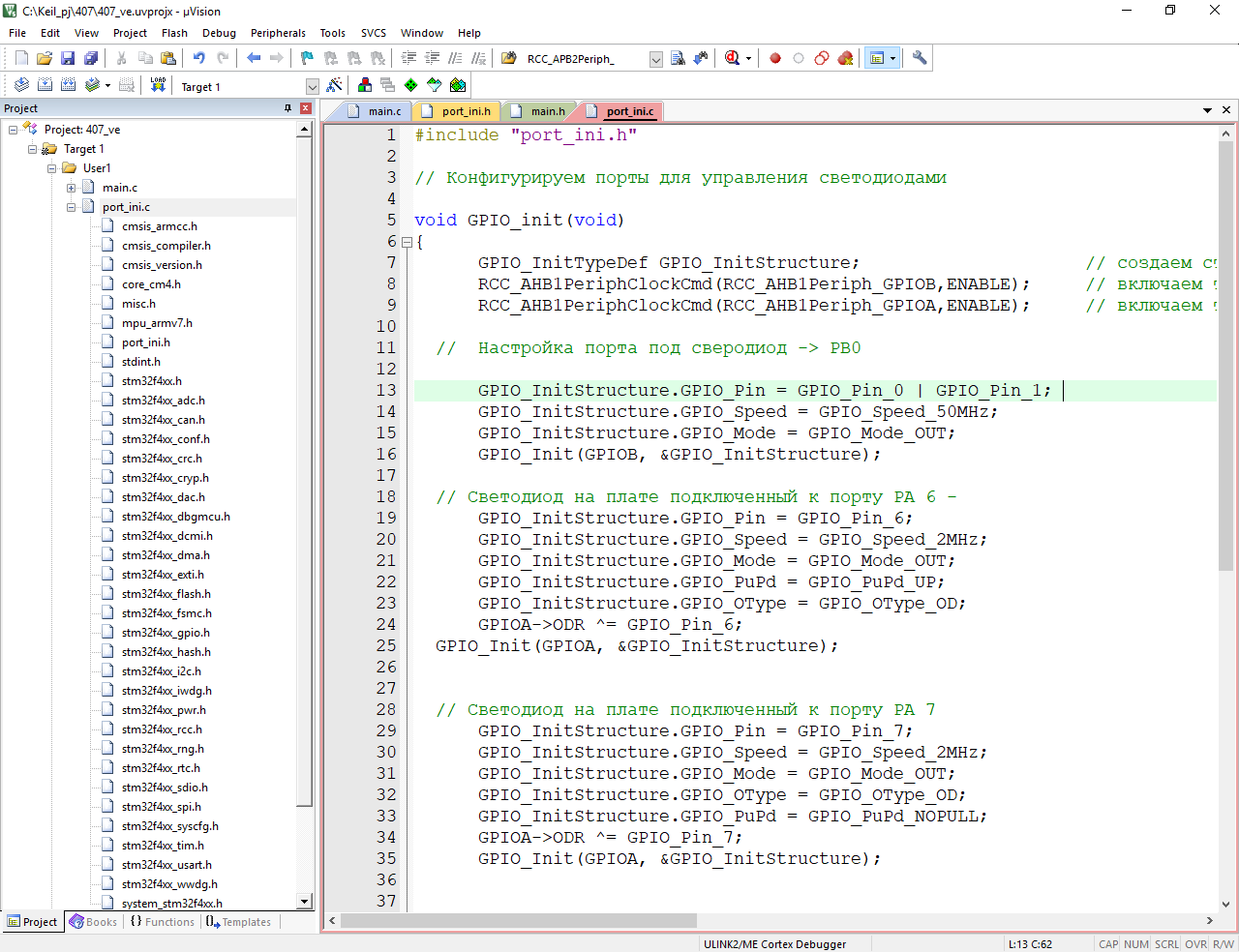This screenshot has width=1239, height=952.
Task: Click the Cut scissors icon
Action: point(121,58)
